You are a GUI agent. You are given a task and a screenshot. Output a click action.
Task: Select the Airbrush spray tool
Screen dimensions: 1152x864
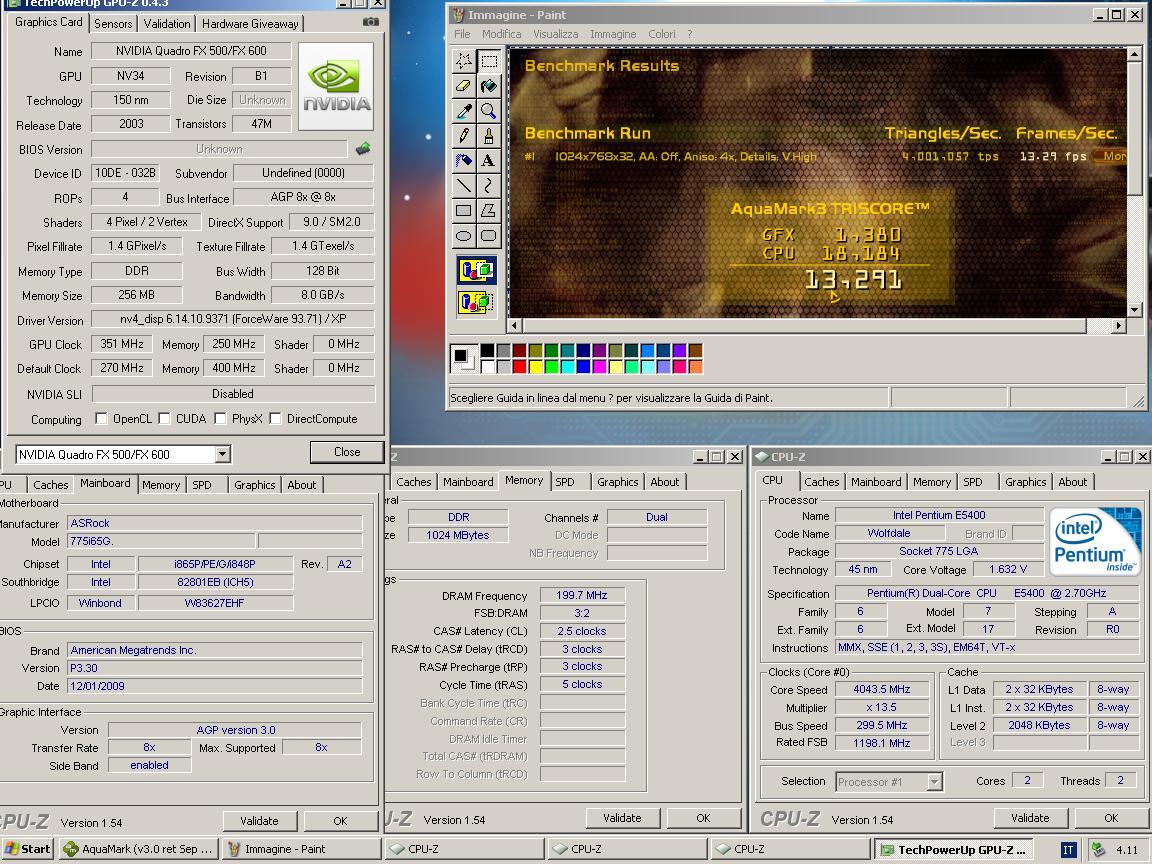464,161
